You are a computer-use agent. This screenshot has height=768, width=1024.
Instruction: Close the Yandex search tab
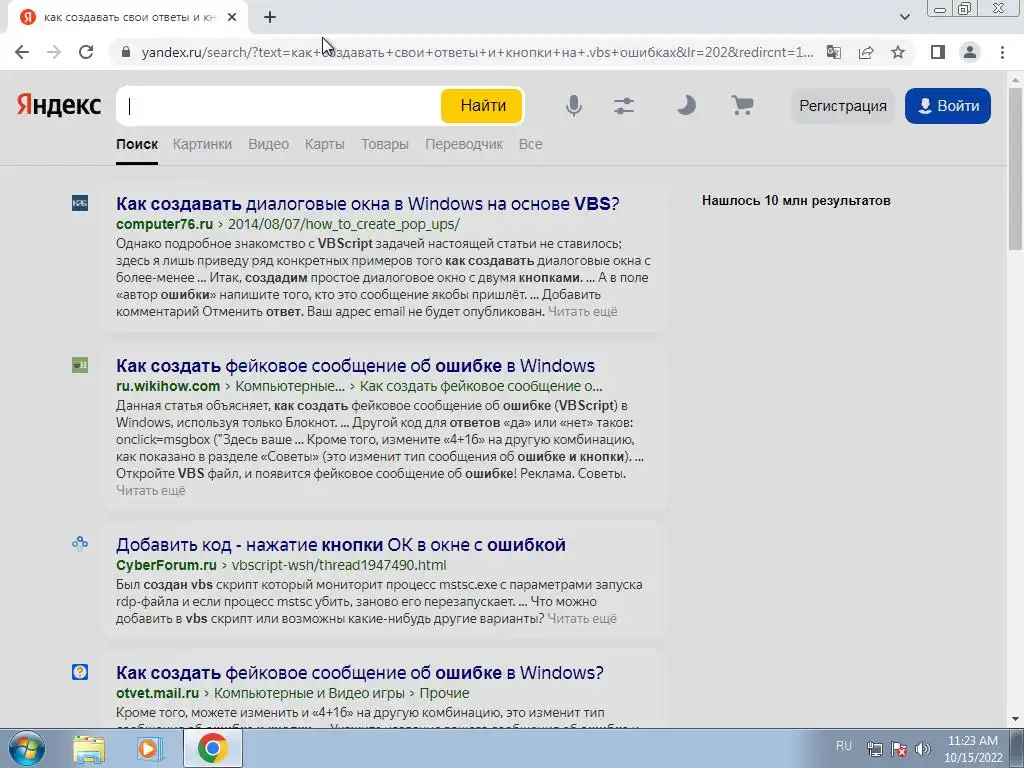coord(232,18)
